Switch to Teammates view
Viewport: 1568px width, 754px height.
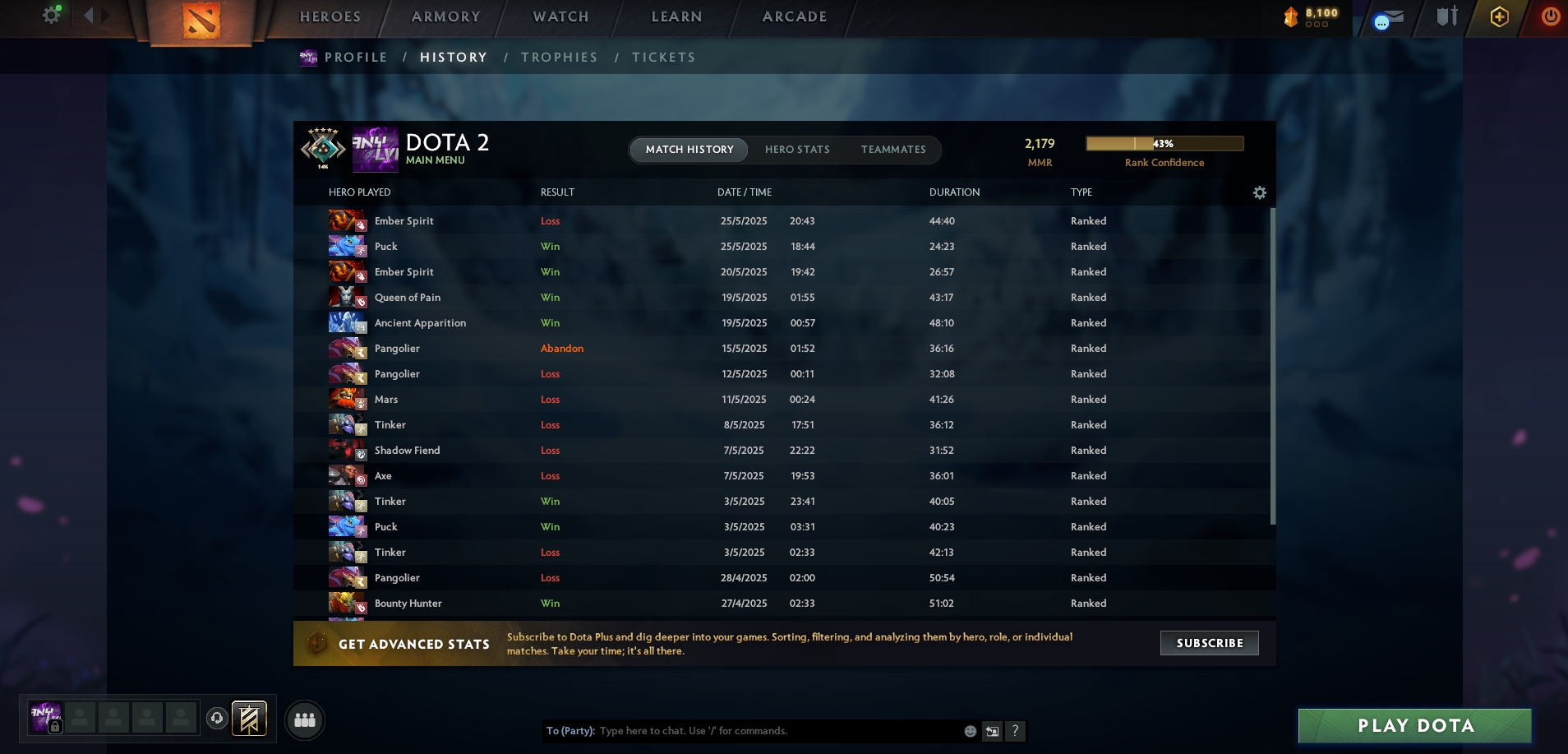point(893,150)
